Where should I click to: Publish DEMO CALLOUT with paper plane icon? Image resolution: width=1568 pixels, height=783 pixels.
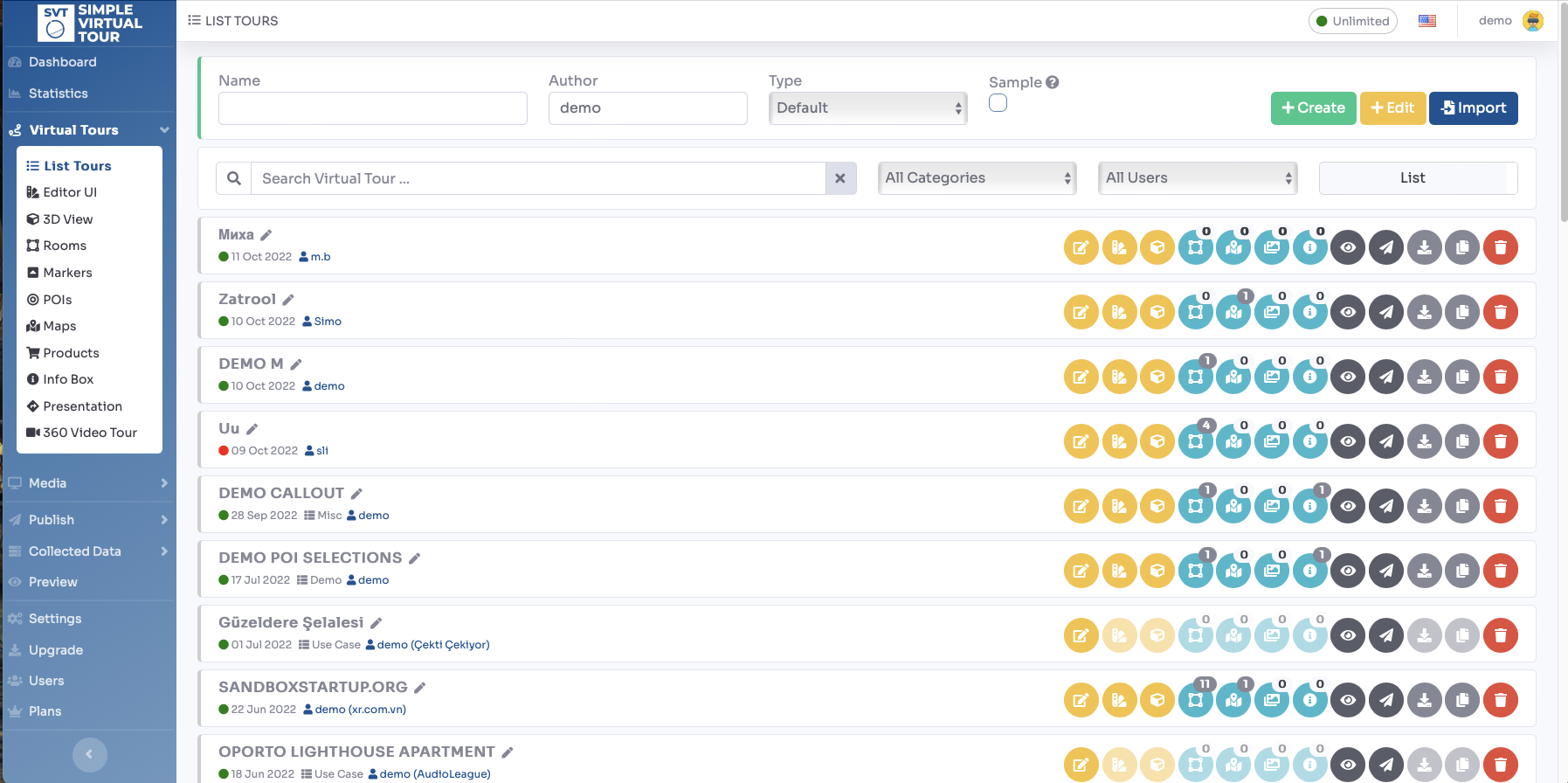pyautogui.click(x=1385, y=506)
